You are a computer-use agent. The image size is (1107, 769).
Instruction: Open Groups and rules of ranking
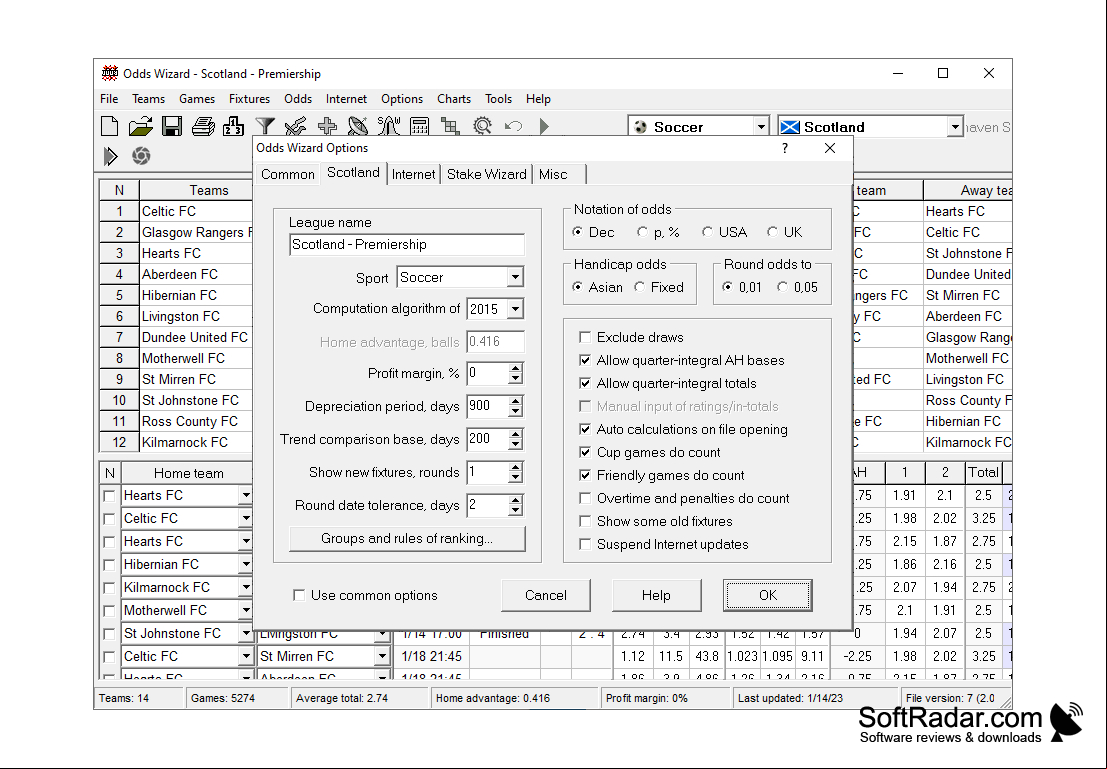coord(407,539)
